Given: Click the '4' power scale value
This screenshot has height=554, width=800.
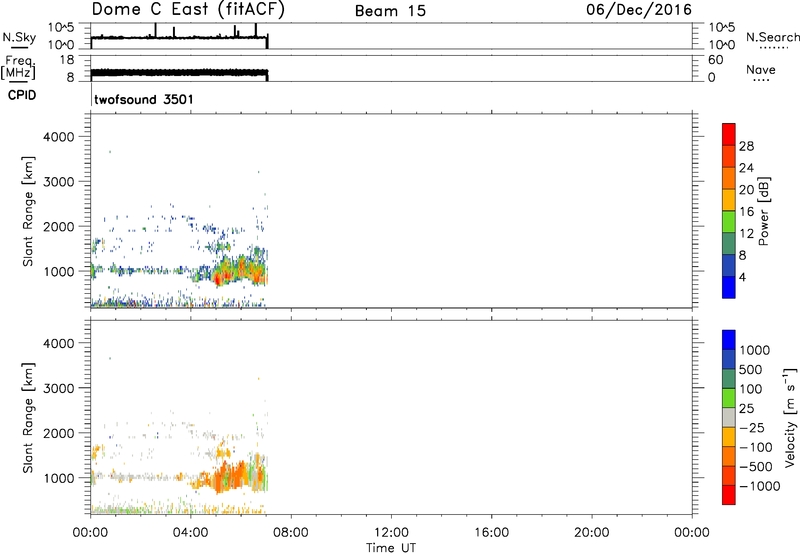Looking at the screenshot, I should (742, 277).
